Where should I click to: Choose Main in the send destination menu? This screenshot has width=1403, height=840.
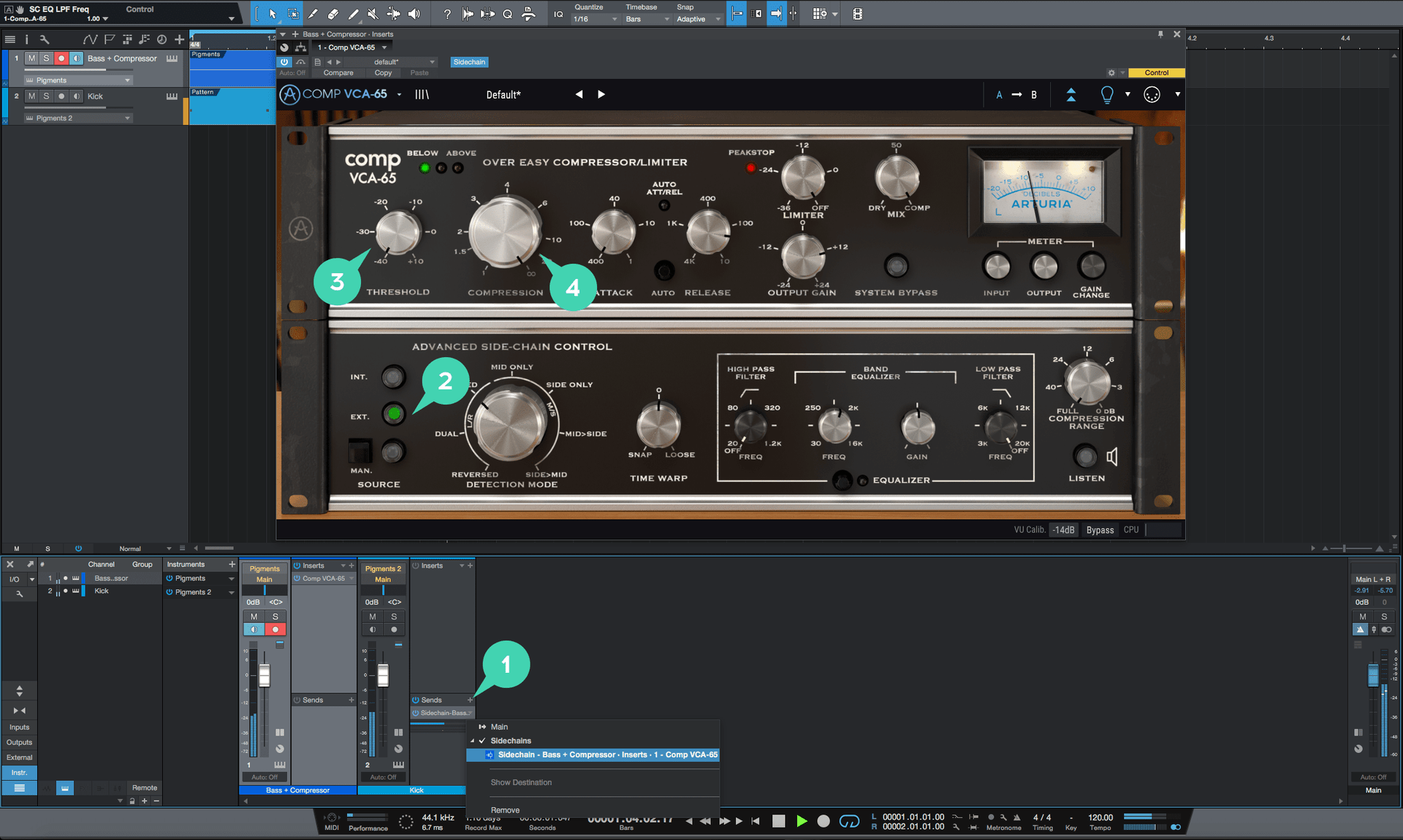point(499,727)
